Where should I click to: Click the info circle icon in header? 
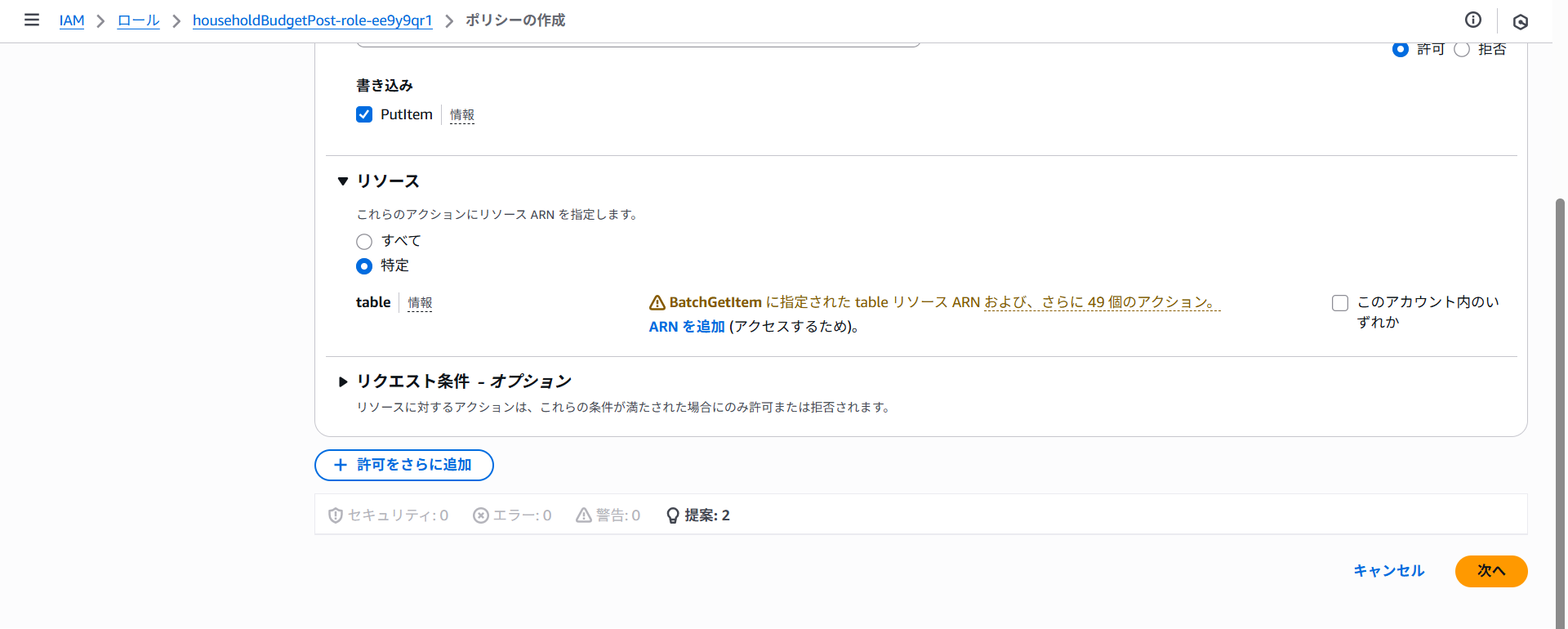coord(1472,20)
